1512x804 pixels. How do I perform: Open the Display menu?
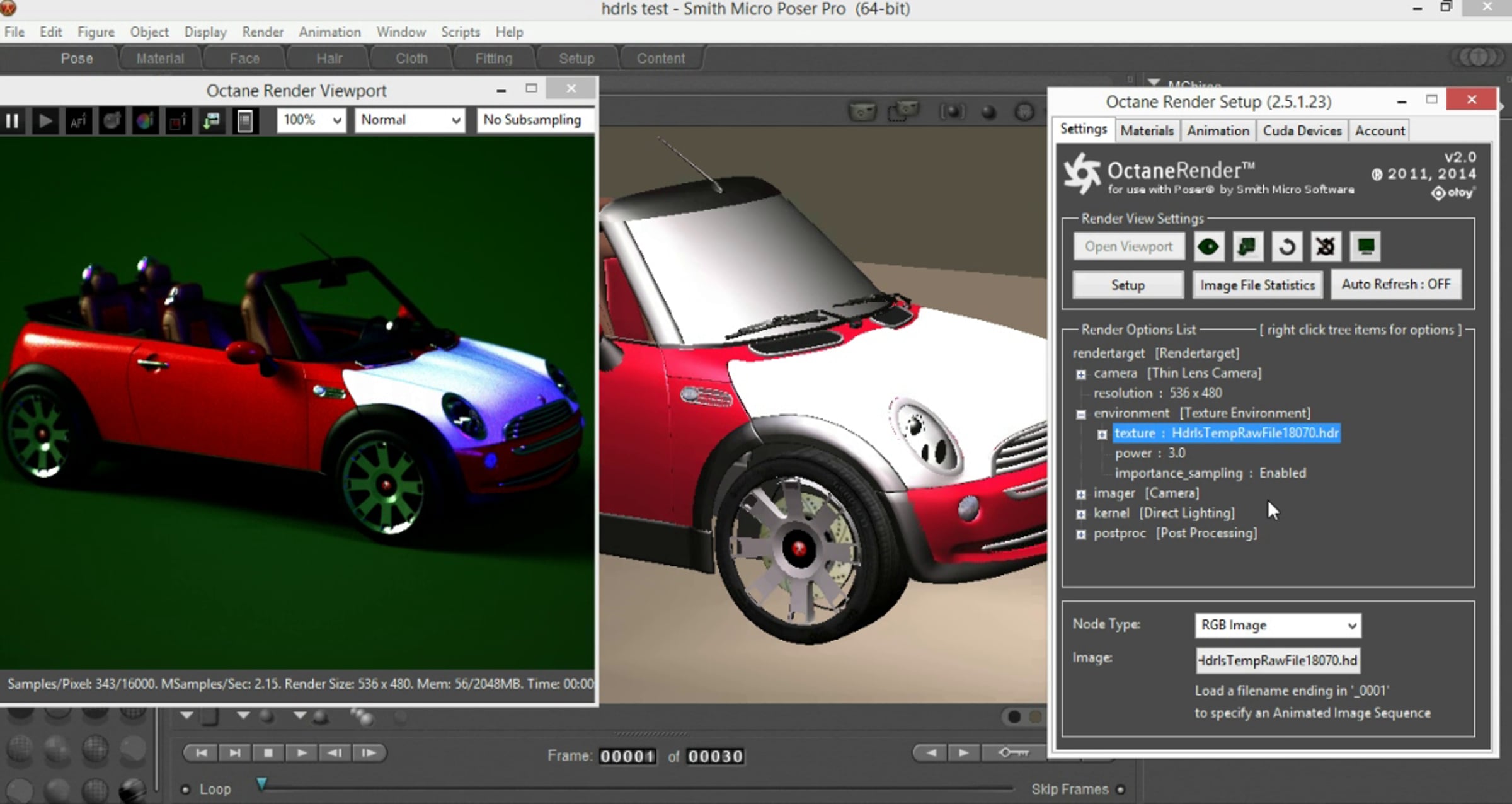pos(205,32)
